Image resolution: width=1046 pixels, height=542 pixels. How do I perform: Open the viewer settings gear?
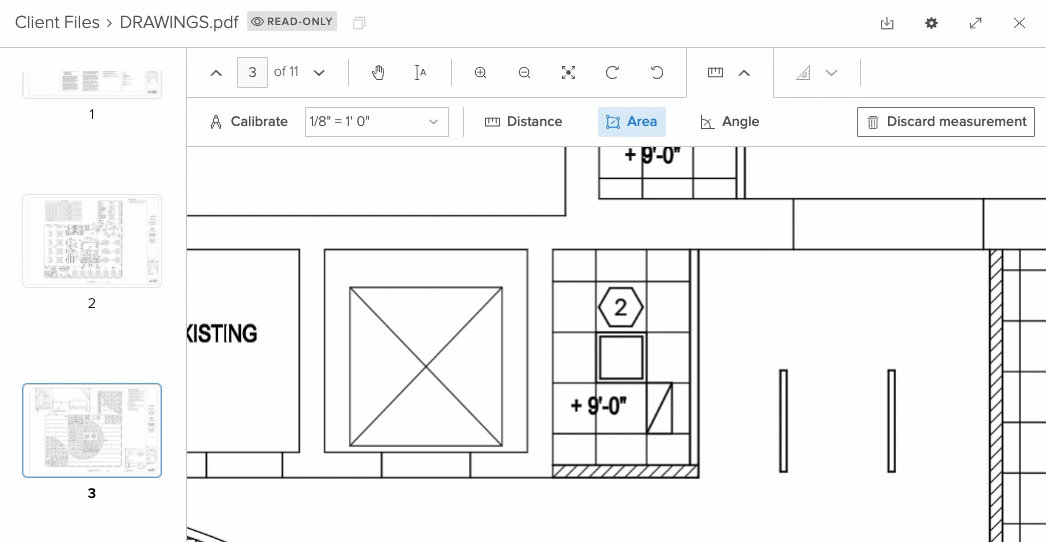pos(931,23)
